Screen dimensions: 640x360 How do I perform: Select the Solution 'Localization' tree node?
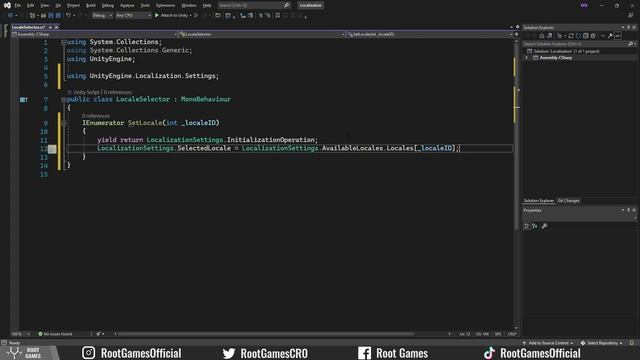(x=564, y=51)
